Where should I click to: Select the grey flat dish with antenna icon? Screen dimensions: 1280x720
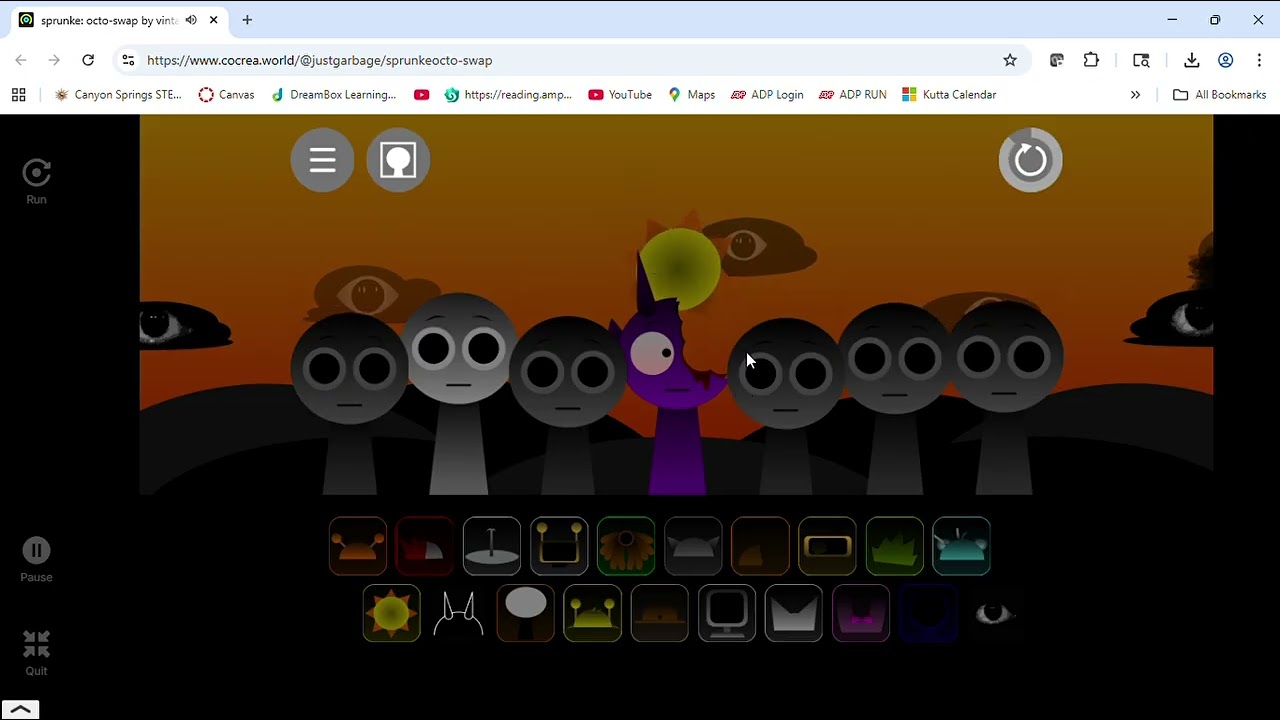tap(492, 546)
